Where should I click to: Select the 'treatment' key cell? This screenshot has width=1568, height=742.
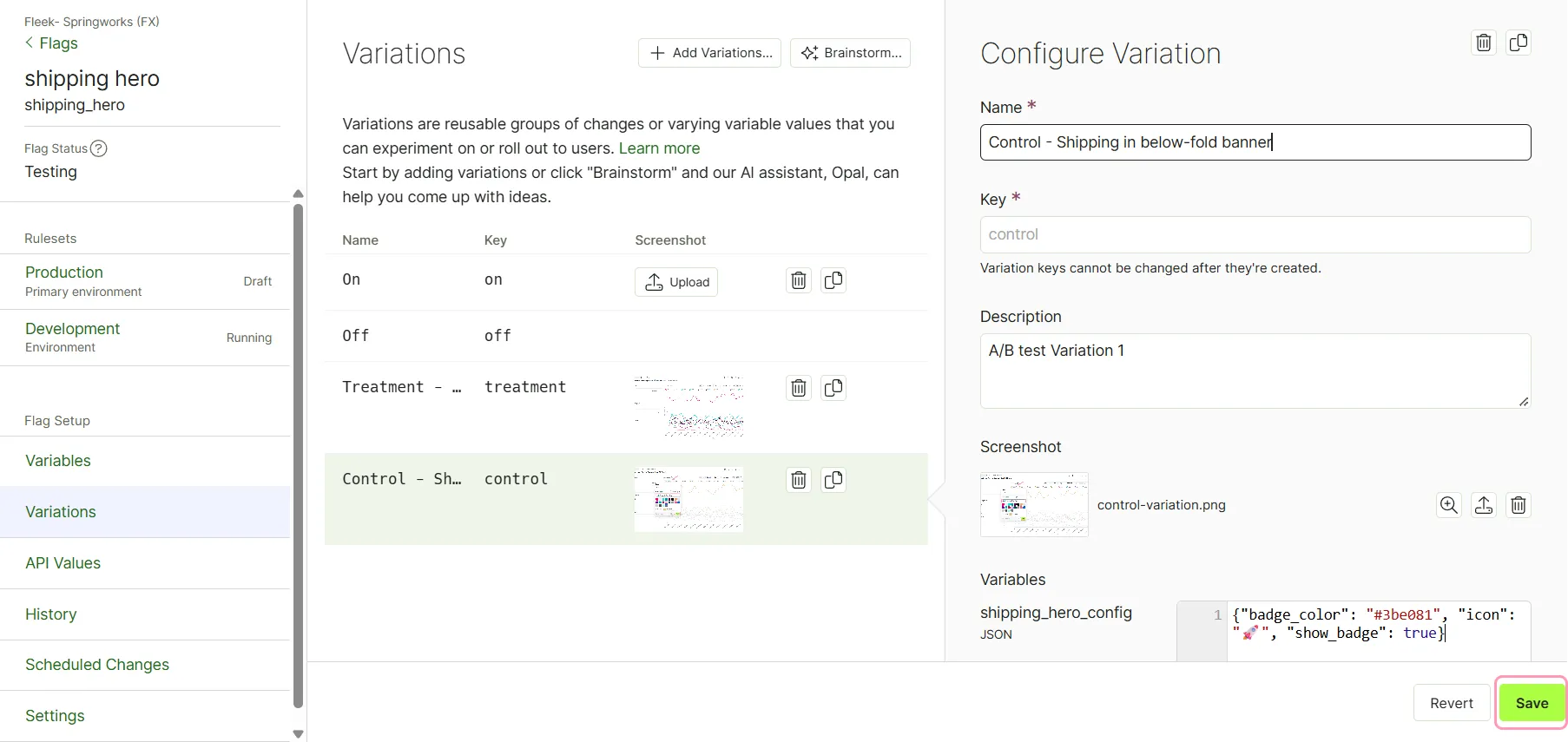[x=525, y=387]
